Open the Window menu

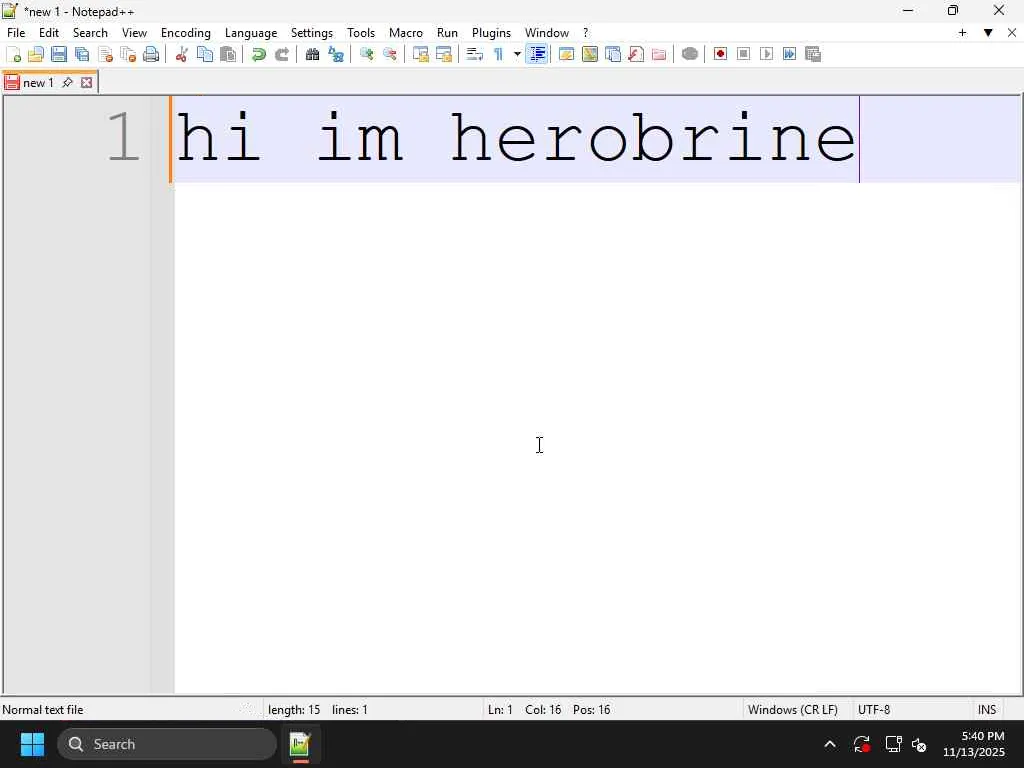(x=547, y=33)
